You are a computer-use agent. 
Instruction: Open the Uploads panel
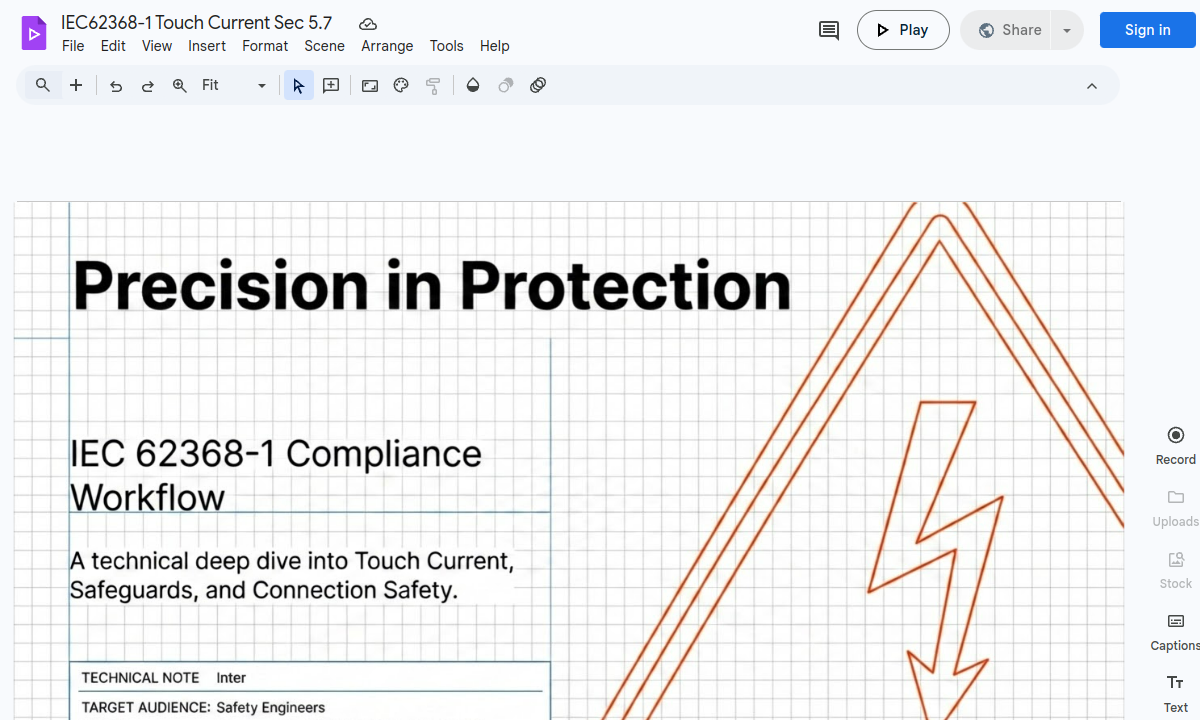click(x=1174, y=506)
